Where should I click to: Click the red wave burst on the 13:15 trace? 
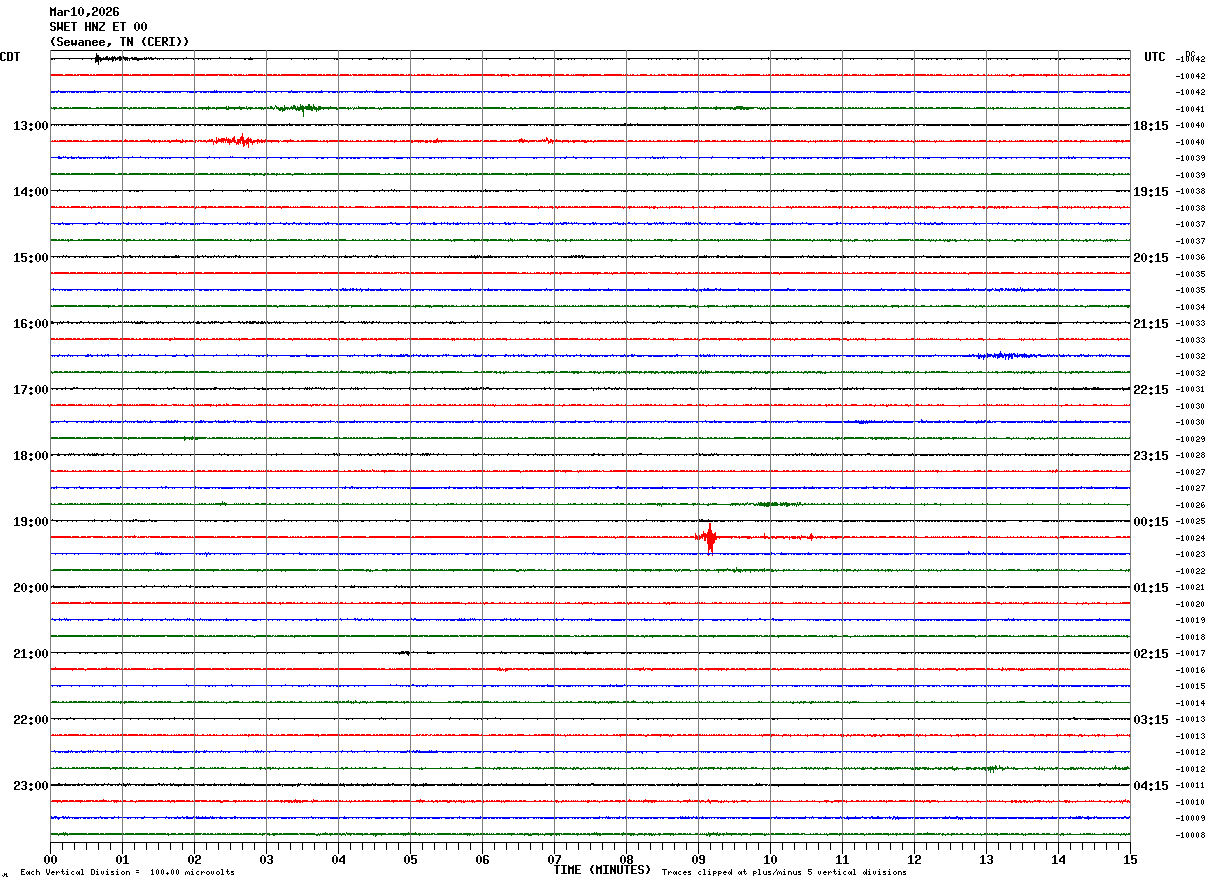[240, 141]
